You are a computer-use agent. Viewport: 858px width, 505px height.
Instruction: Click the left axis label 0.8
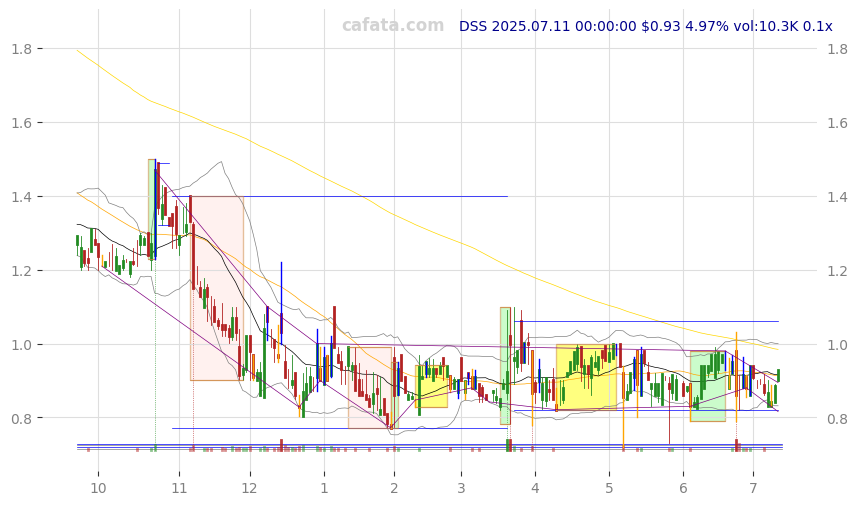20,419
